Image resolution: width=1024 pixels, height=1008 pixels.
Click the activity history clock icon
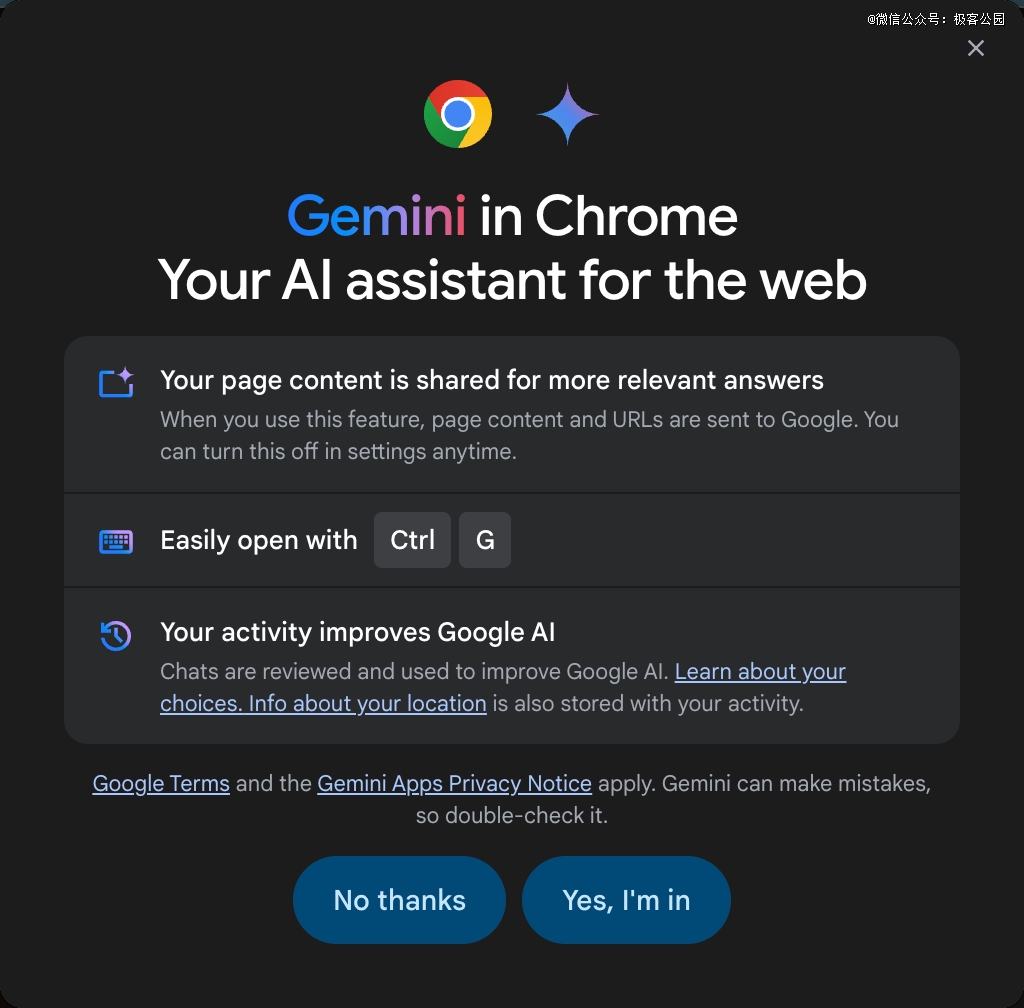pos(116,635)
